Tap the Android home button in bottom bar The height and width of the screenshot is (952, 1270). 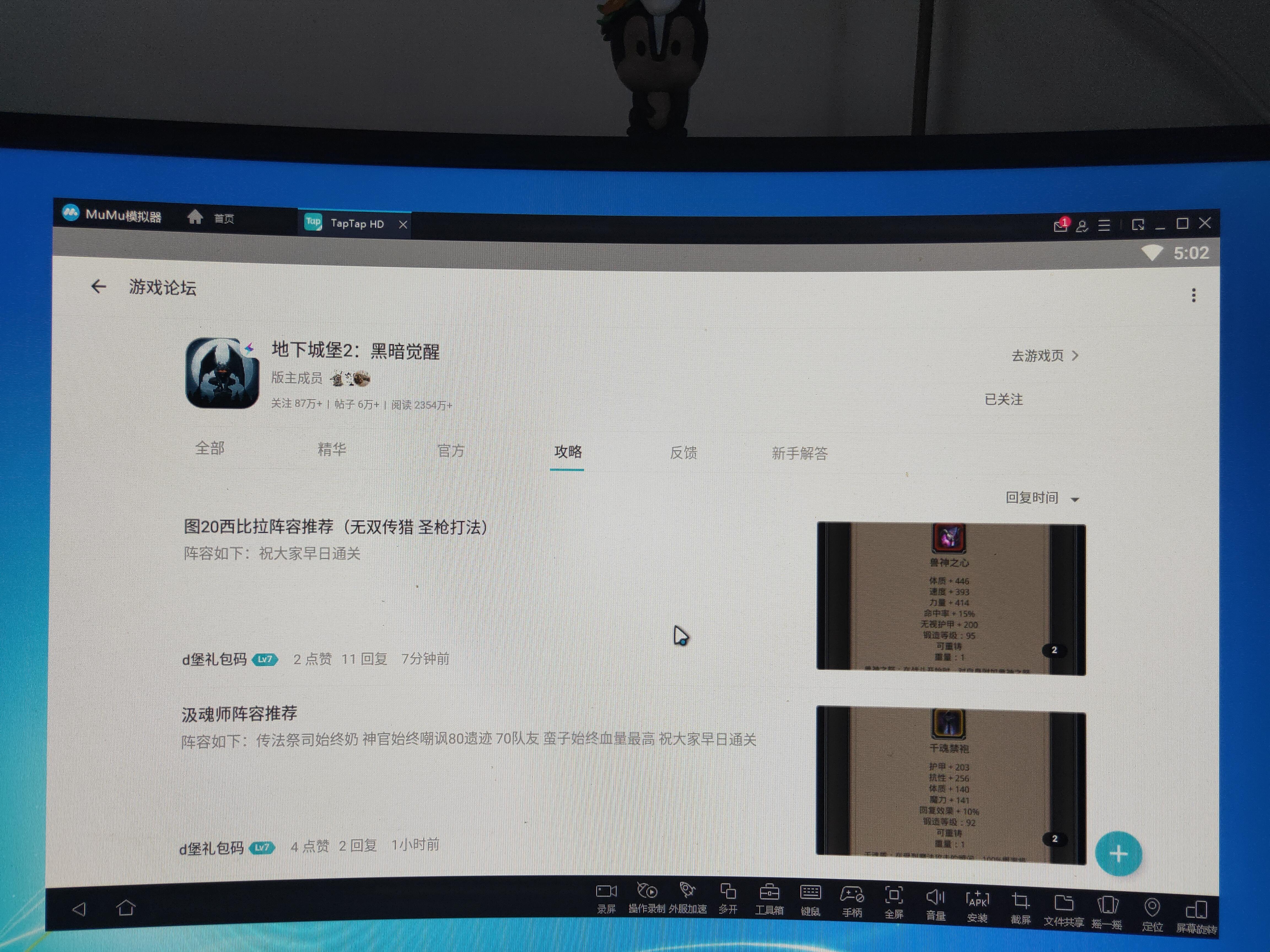(126, 908)
